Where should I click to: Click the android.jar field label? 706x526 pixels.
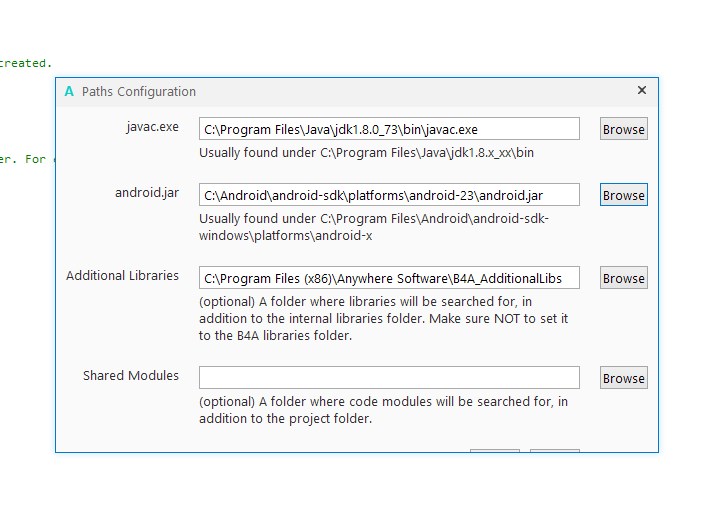(x=147, y=192)
